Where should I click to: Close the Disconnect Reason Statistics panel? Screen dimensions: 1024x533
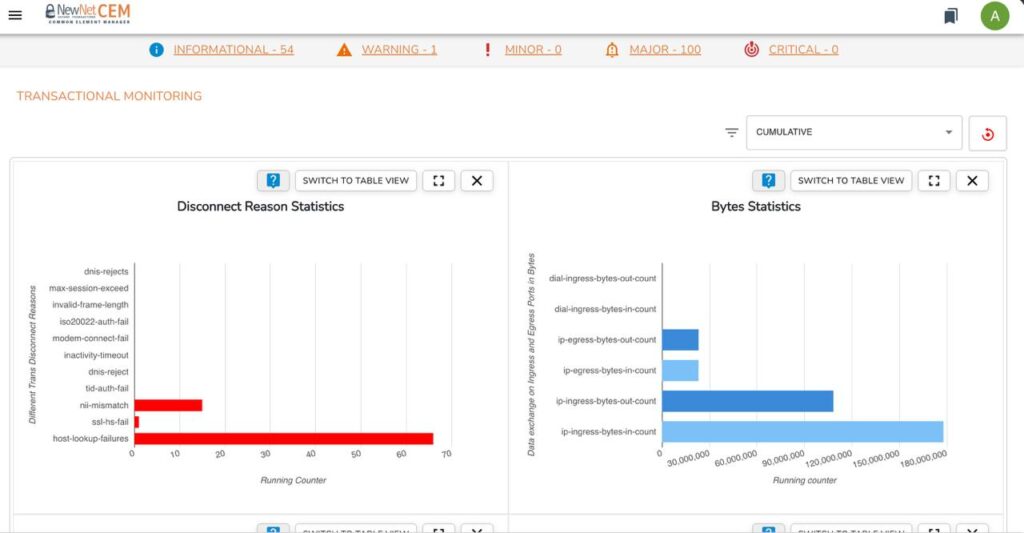(x=477, y=181)
